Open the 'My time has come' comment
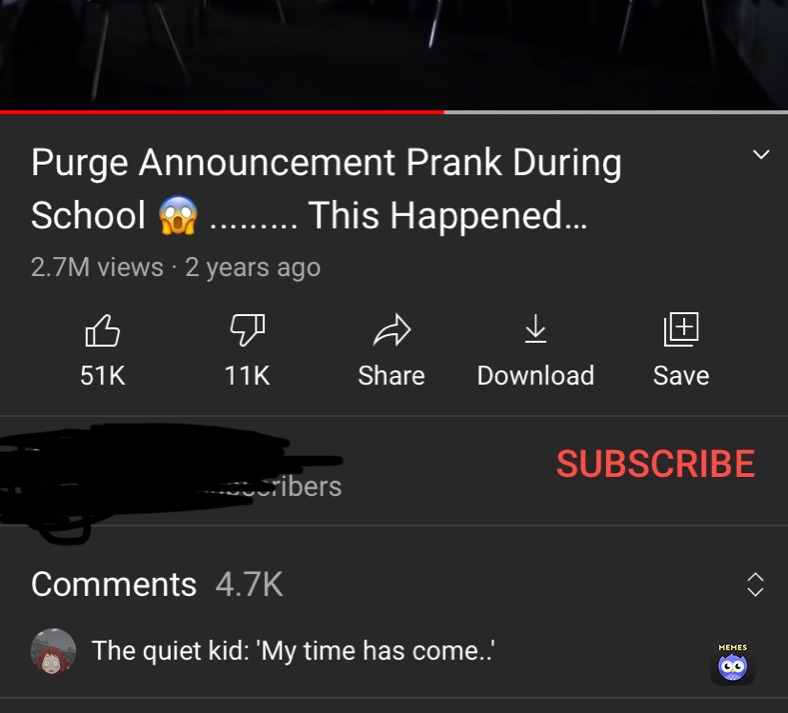 pos(293,651)
